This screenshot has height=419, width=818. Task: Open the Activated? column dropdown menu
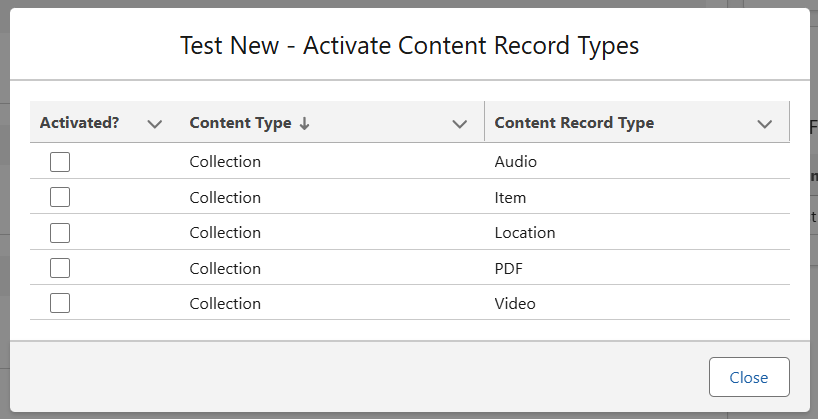[x=154, y=124]
